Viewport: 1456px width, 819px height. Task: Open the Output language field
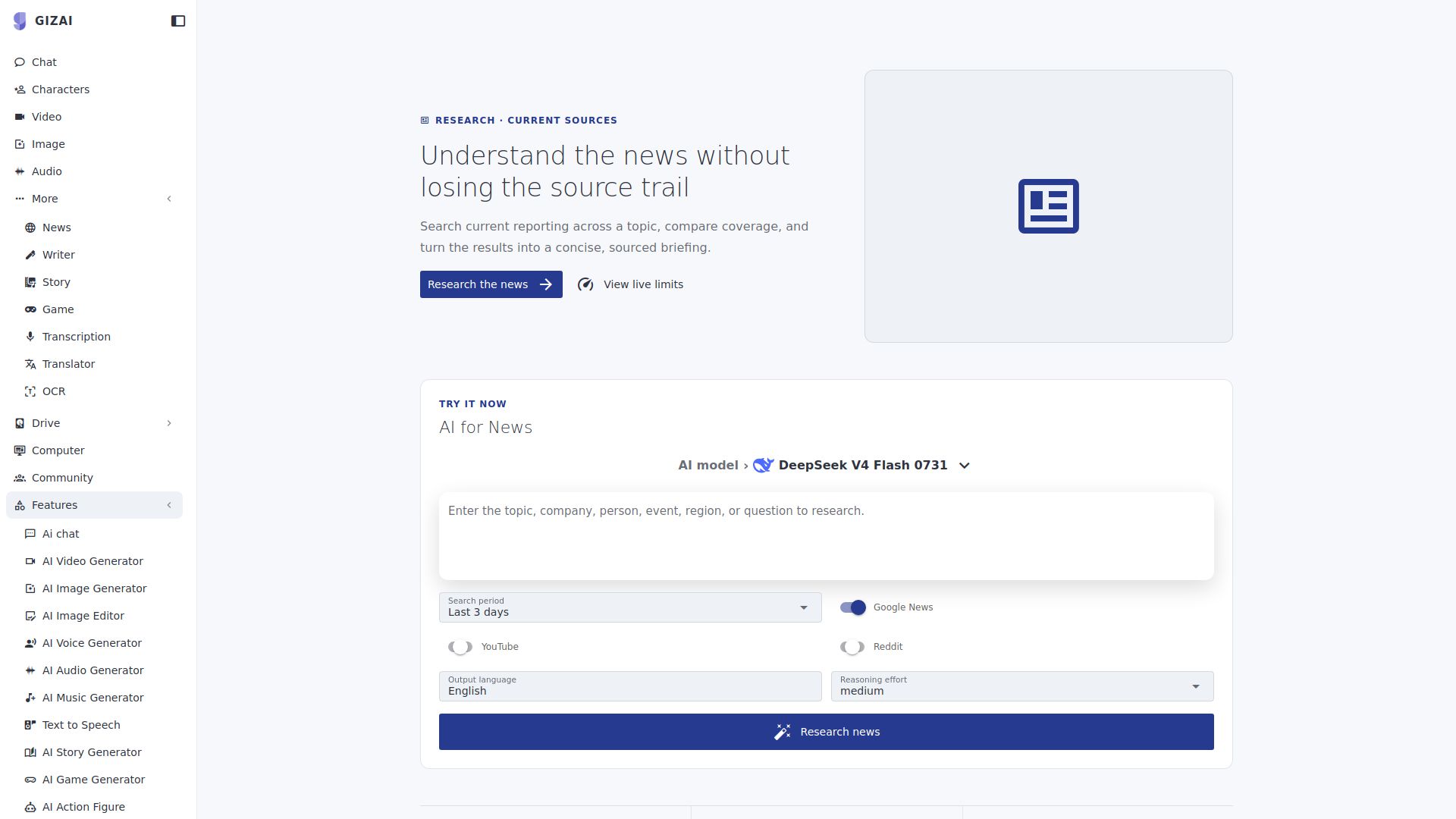pyautogui.click(x=630, y=686)
